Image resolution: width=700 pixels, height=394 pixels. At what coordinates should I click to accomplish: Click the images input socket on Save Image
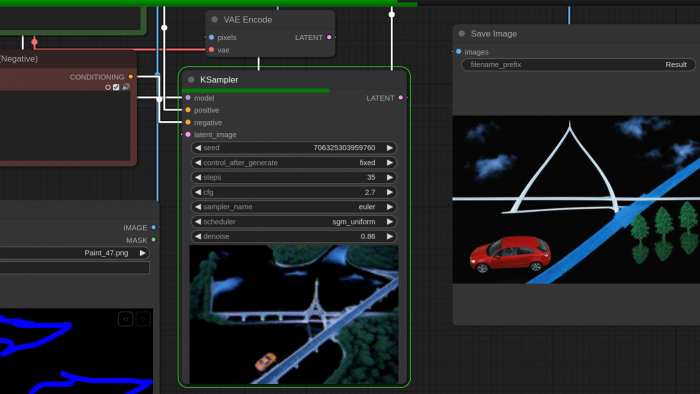pyautogui.click(x=458, y=52)
